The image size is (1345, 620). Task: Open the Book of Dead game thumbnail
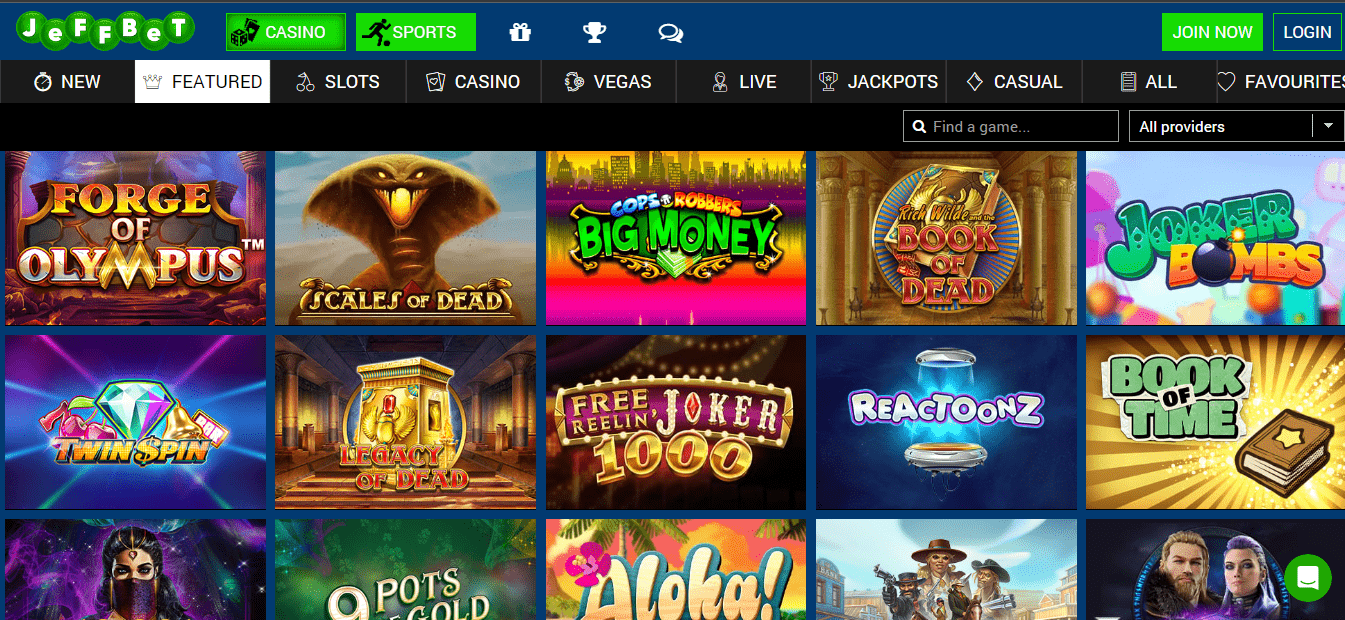[946, 238]
